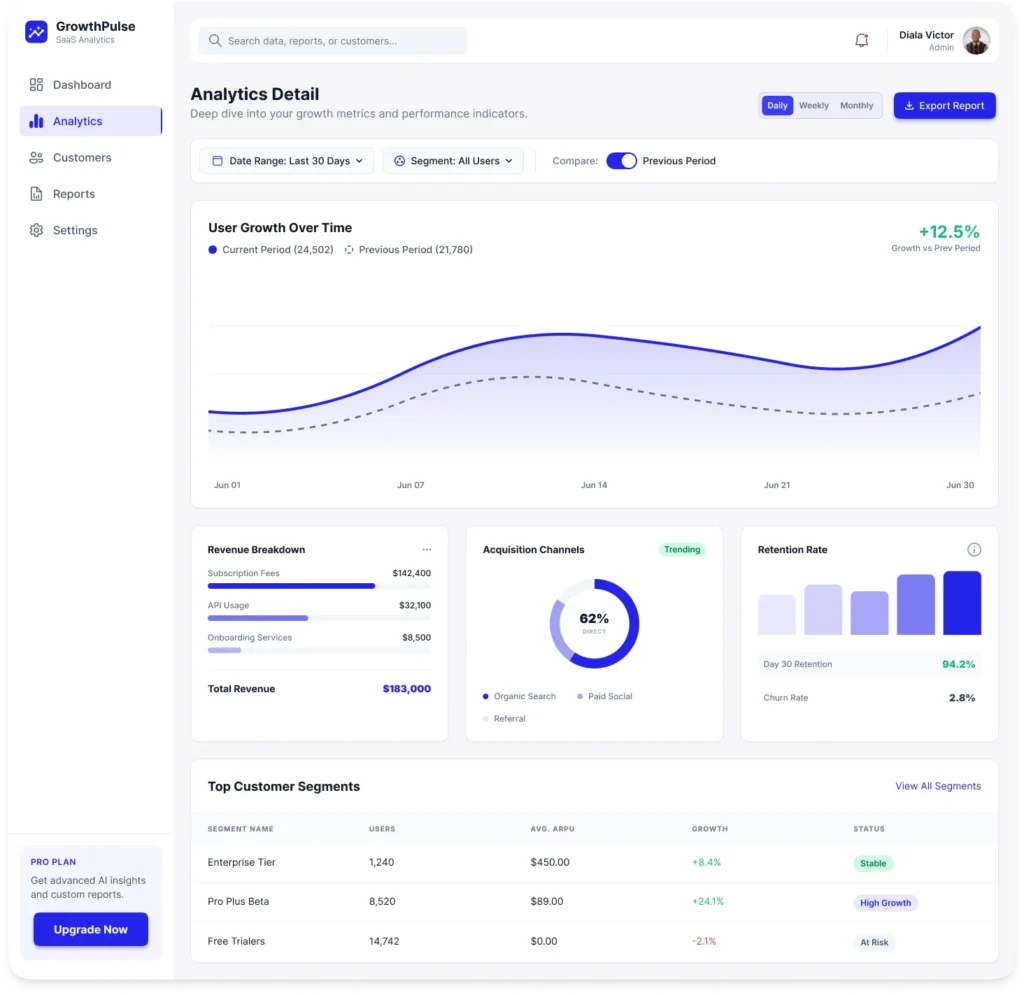1024x995 pixels.
Task: Open Settings via the gear icon
Action: (x=34, y=230)
